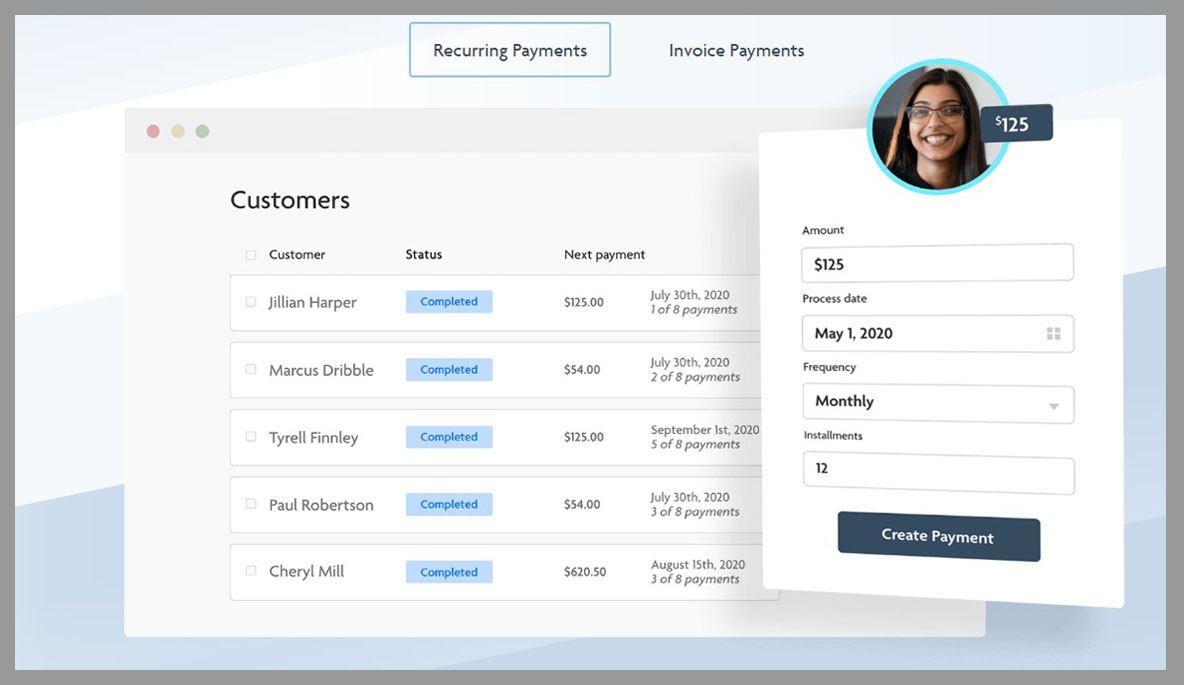Click the Customer column header
This screenshot has height=685, width=1184.
[x=297, y=255]
